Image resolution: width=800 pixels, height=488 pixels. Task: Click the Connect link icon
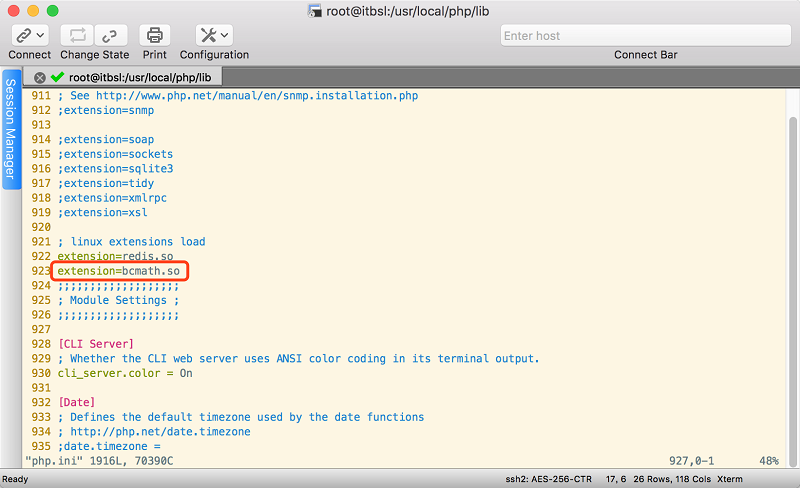pos(23,36)
